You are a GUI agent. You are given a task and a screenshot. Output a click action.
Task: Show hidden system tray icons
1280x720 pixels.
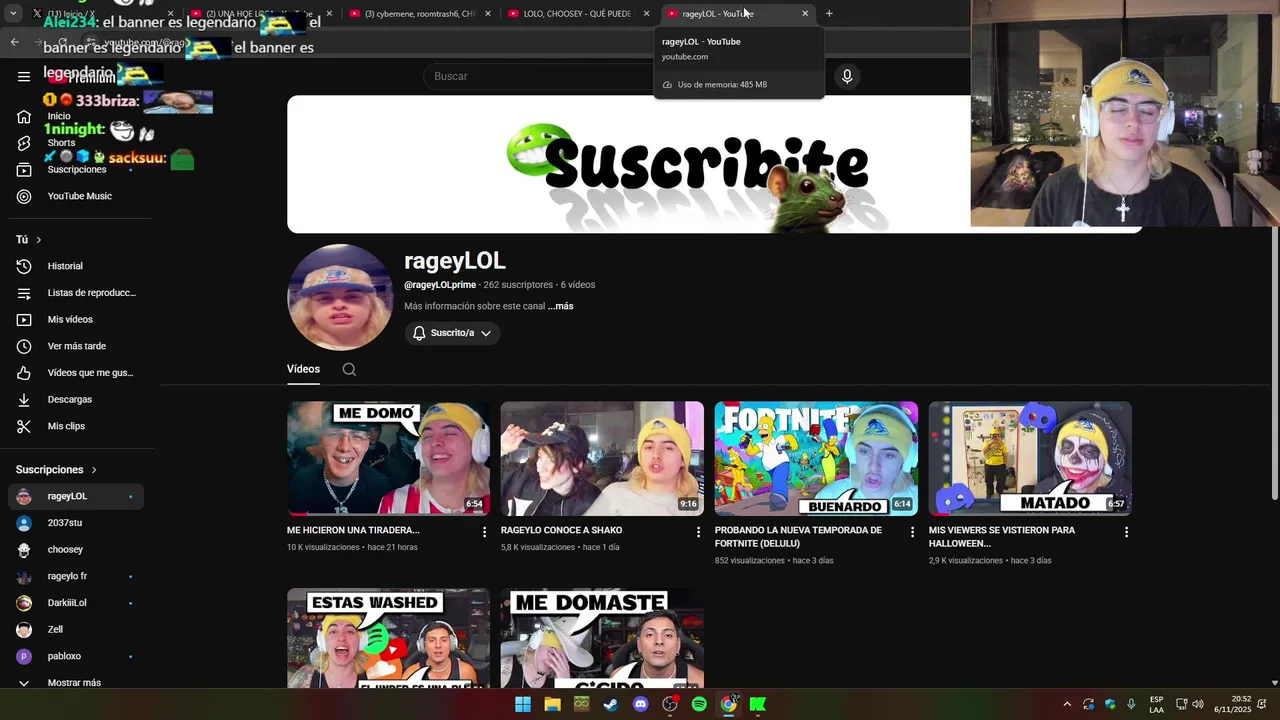[x=1067, y=704]
